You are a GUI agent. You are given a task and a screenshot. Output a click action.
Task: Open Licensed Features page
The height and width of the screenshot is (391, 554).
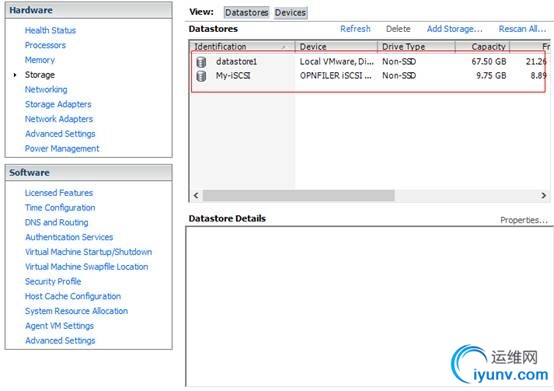tap(59, 193)
